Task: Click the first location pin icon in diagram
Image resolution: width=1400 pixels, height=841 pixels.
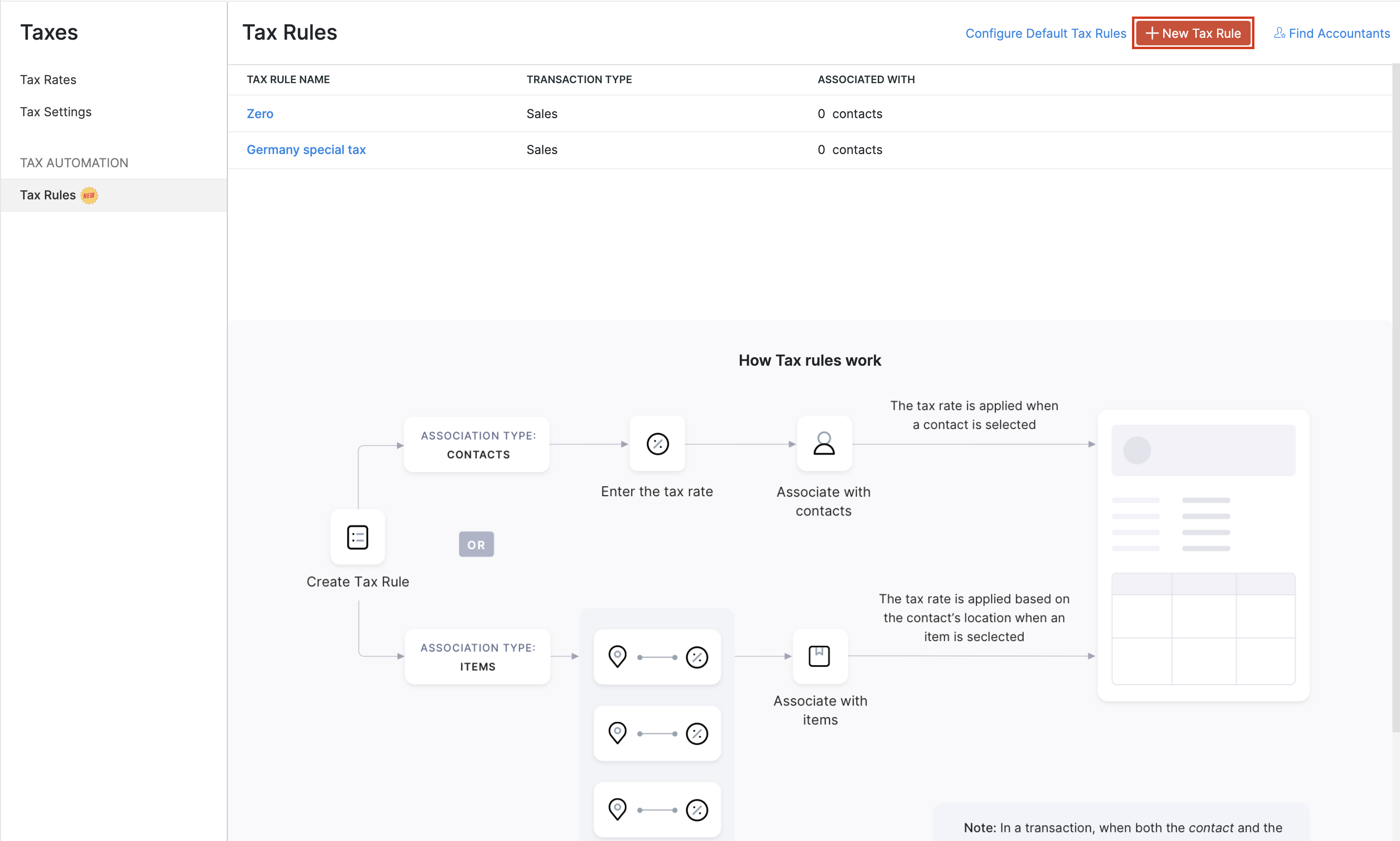Action: point(617,657)
